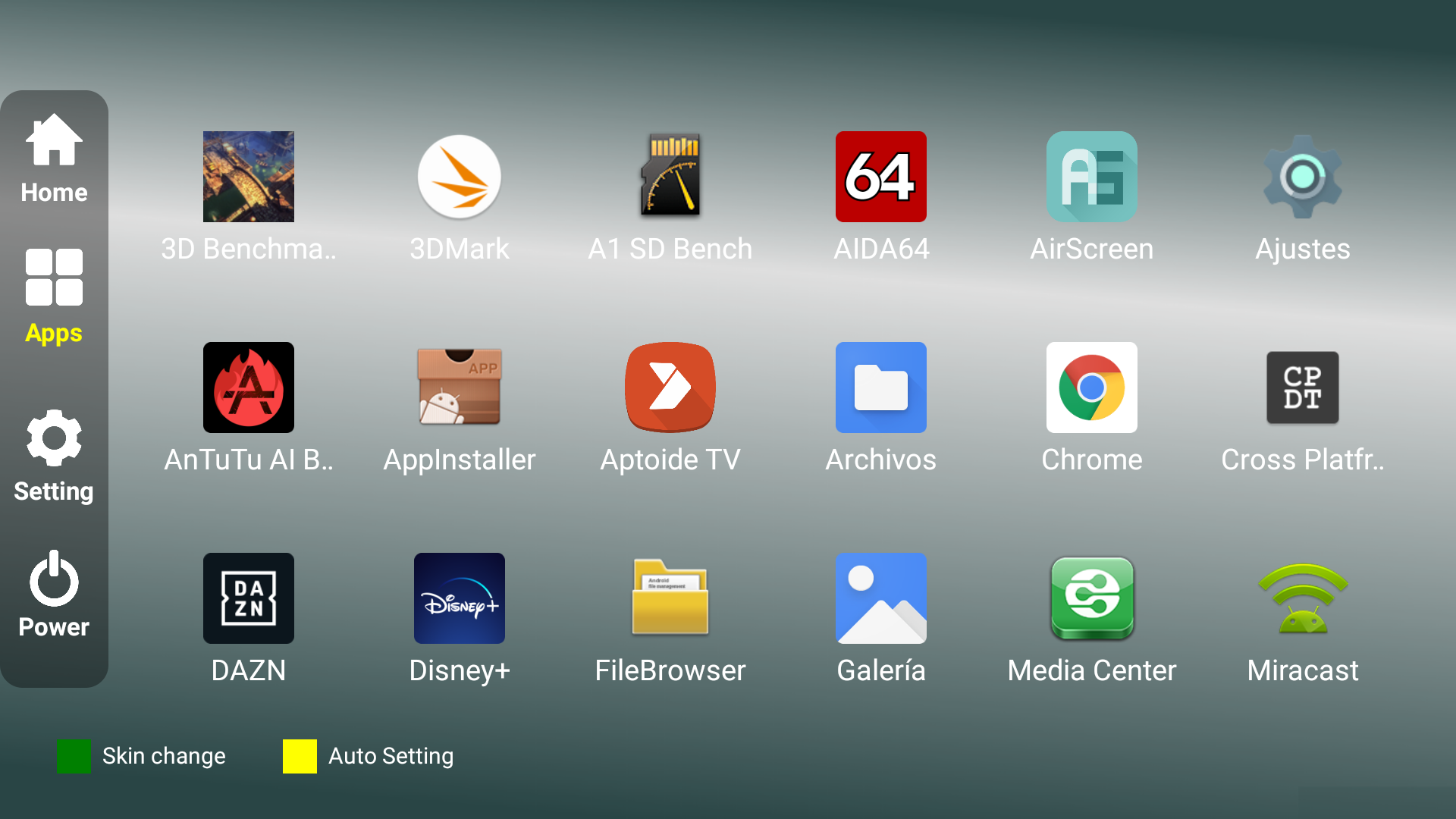Go to Home in sidebar
The height and width of the screenshot is (819, 1456).
54,158
